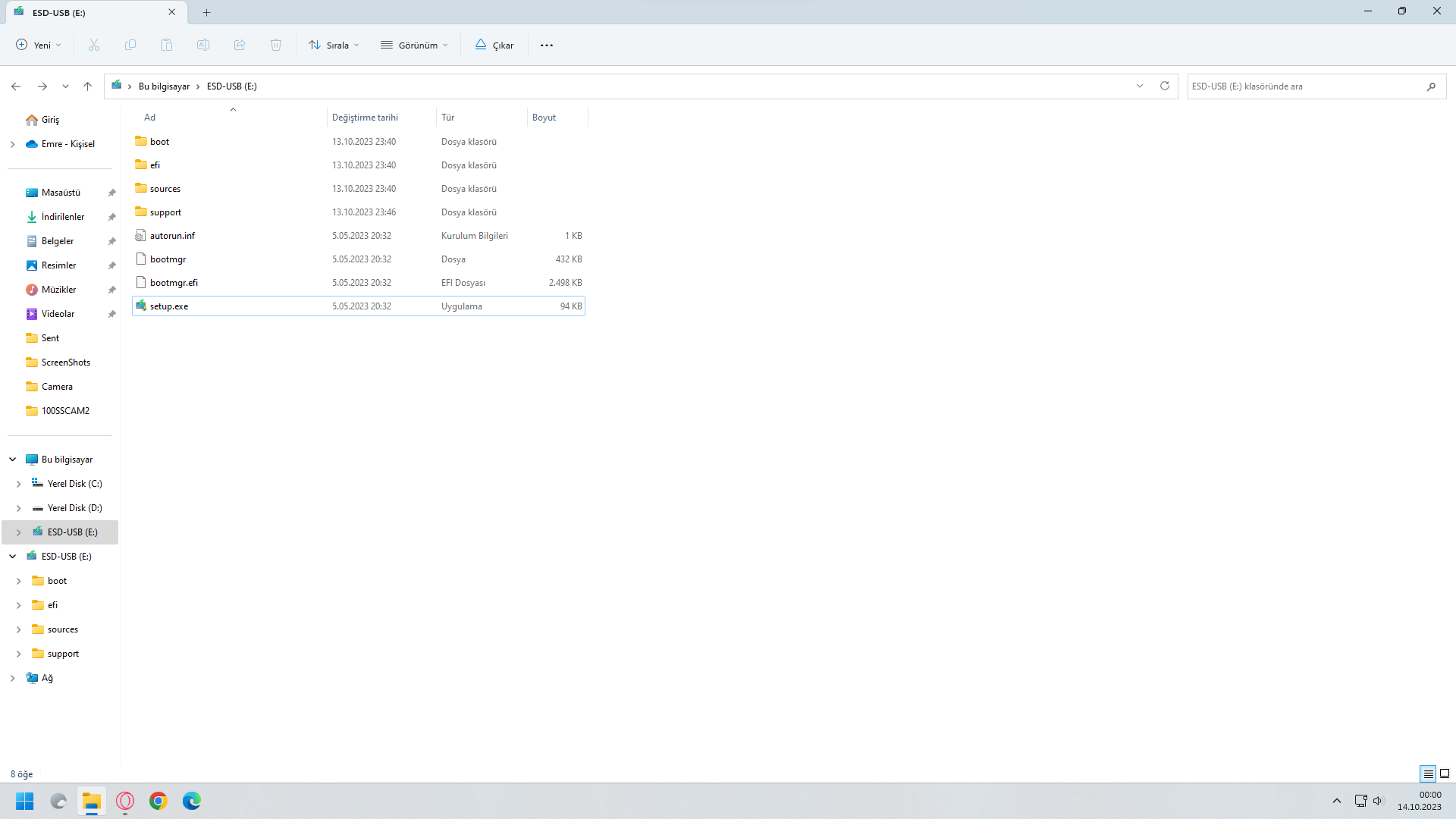Click the Share icon in toolbar
The width and height of the screenshot is (1456, 819).
tap(240, 45)
